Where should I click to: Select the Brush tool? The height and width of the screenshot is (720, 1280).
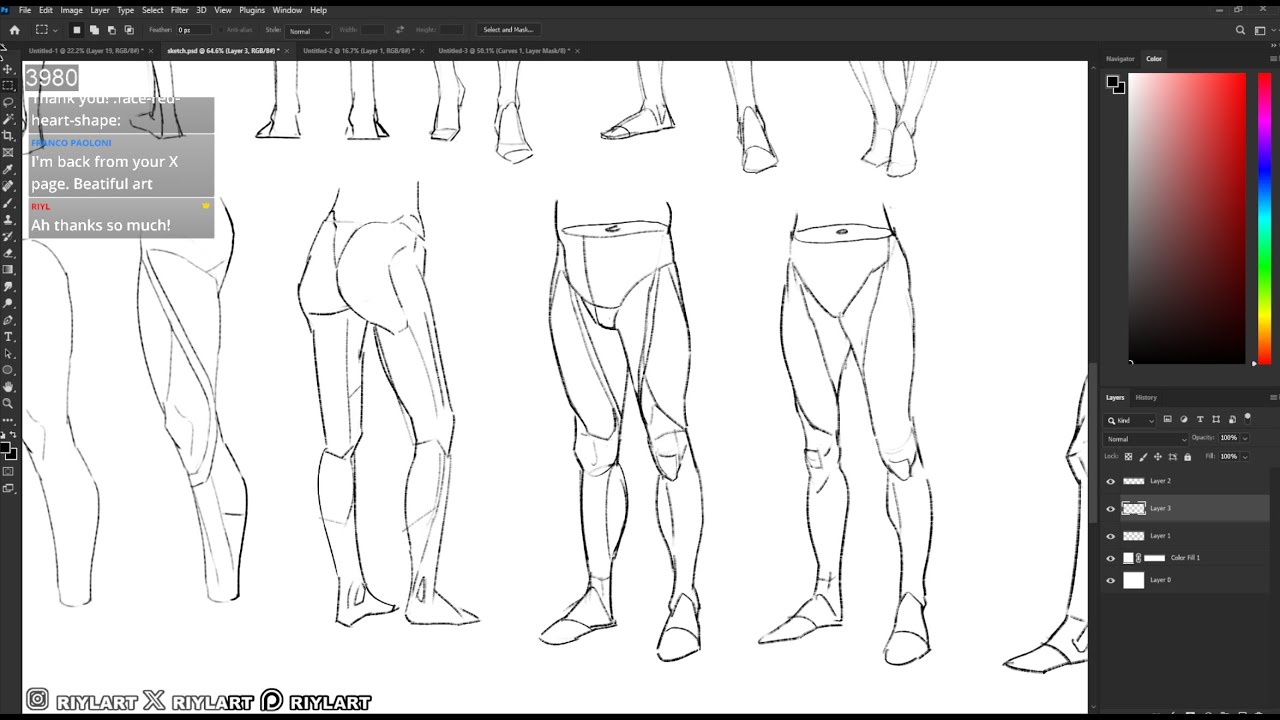(x=8, y=203)
